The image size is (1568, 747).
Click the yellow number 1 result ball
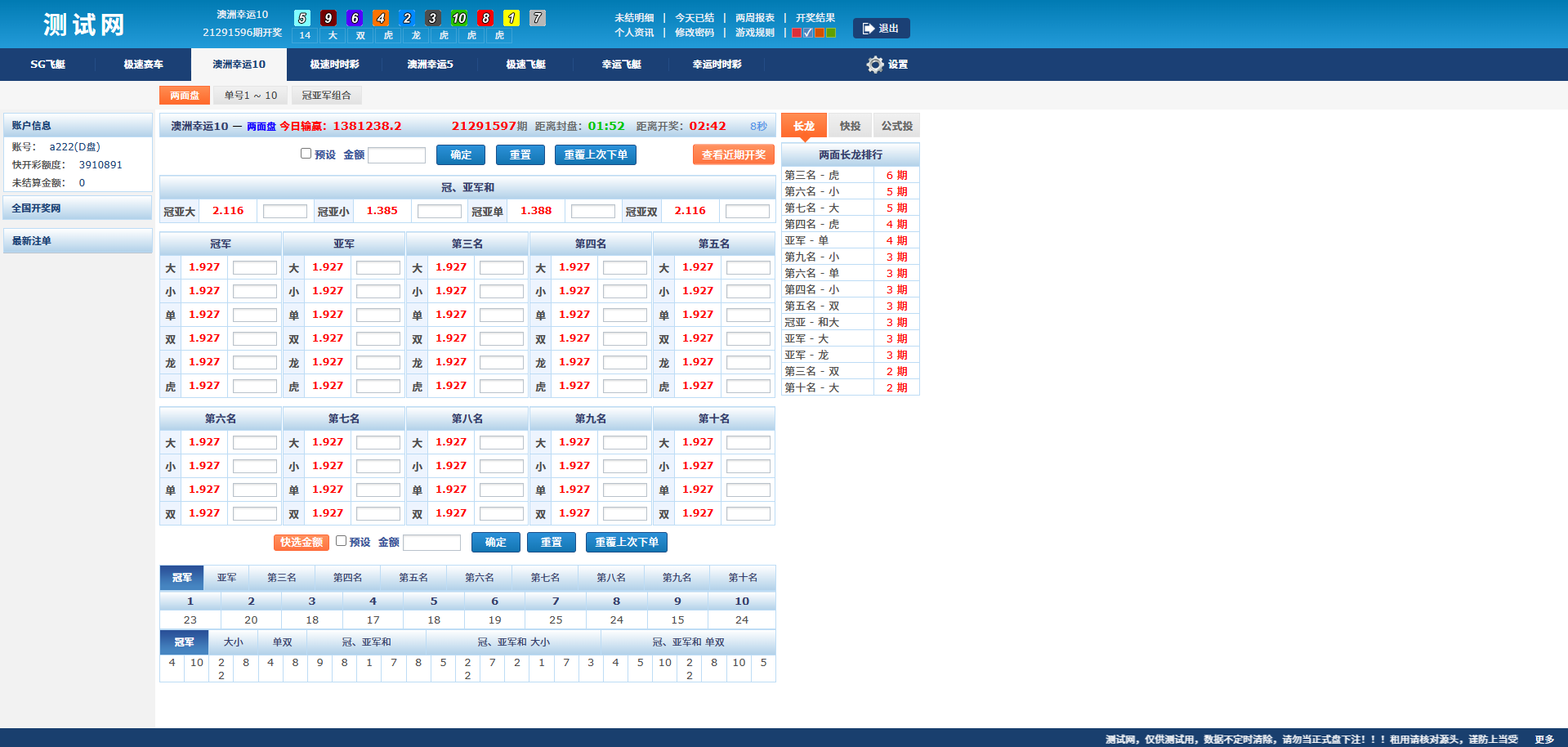511,18
